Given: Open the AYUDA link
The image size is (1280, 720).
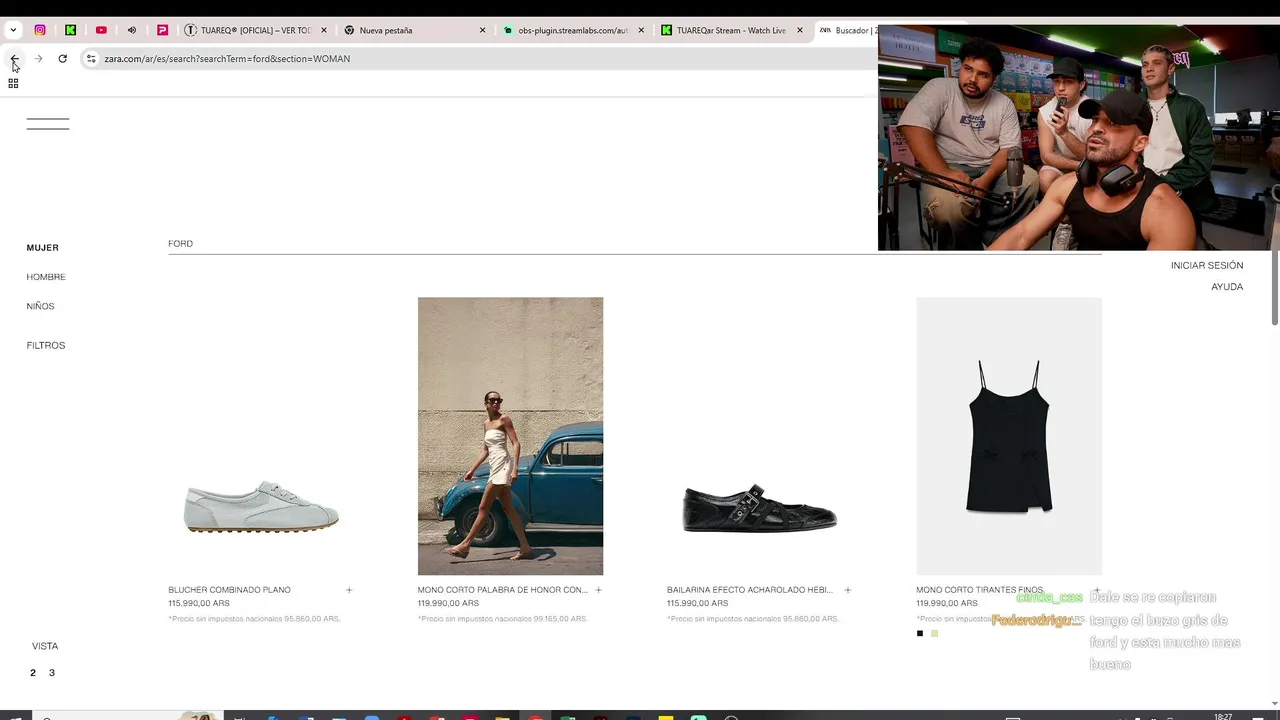Looking at the screenshot, I should [x=1227, y=287].
